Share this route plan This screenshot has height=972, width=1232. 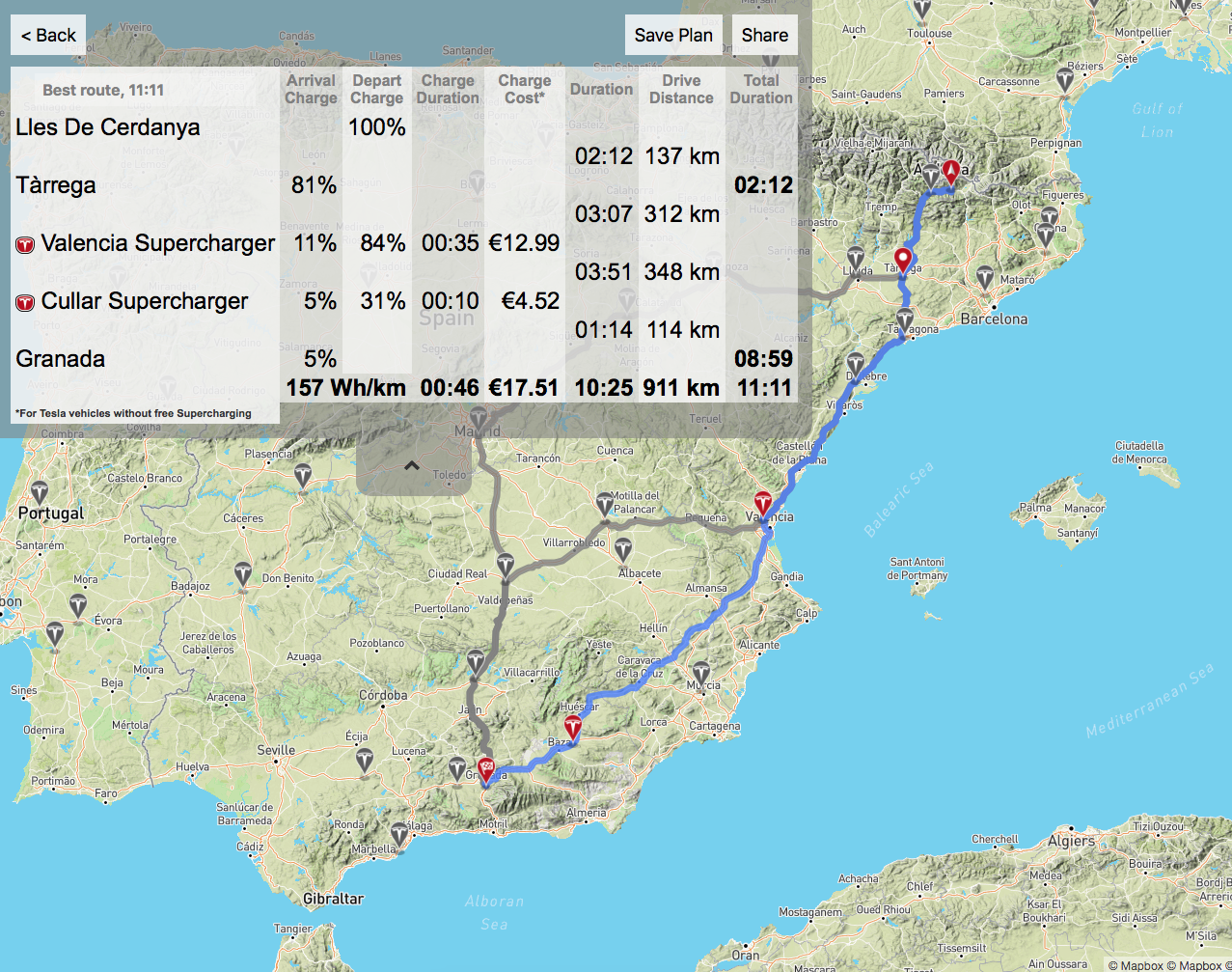[x=764, y=36]
